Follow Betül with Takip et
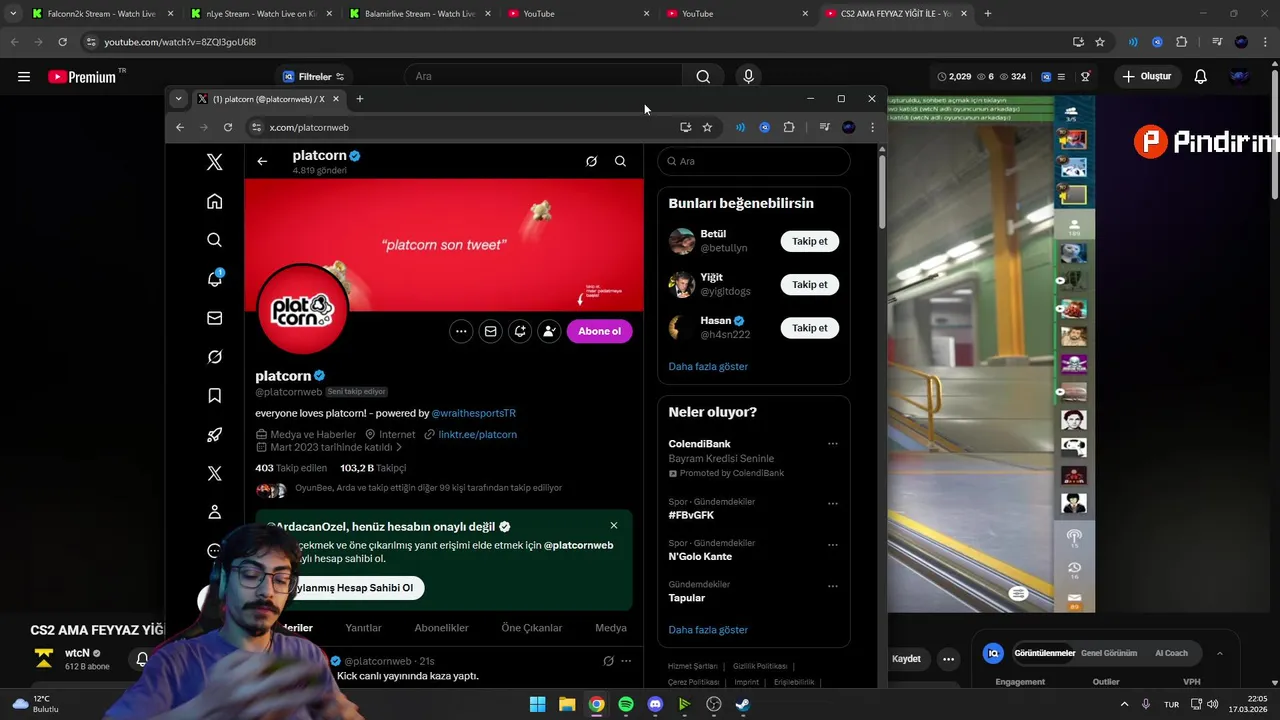Screen dimensions: 1280x720 tap(809, 241)
